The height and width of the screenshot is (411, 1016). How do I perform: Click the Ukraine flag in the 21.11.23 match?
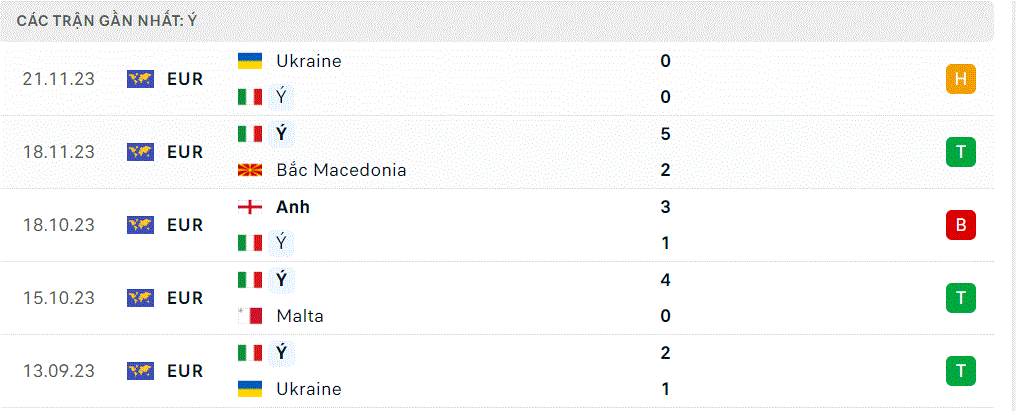[x=249, y=61]
